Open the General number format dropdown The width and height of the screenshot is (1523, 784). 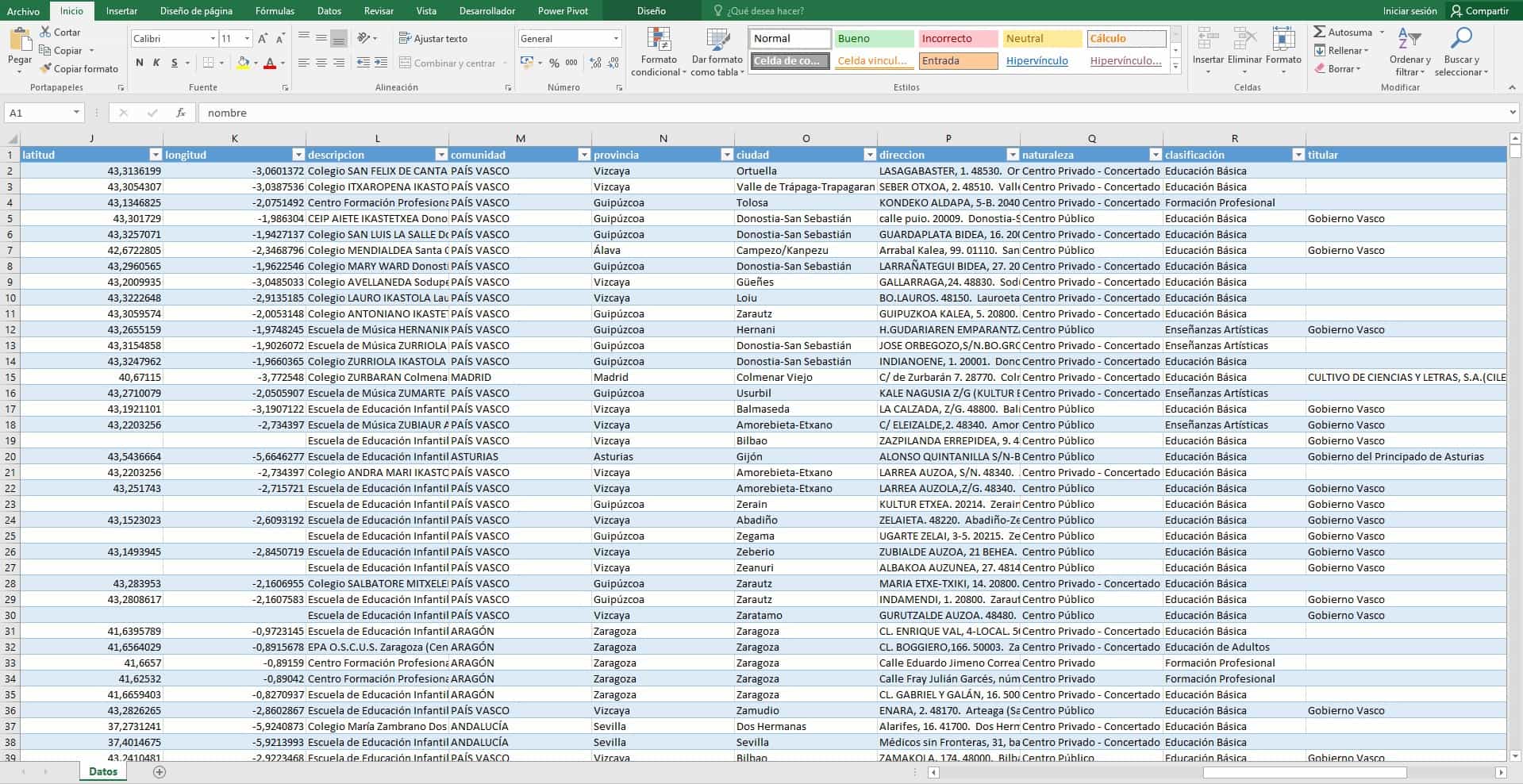coord(615,37)
